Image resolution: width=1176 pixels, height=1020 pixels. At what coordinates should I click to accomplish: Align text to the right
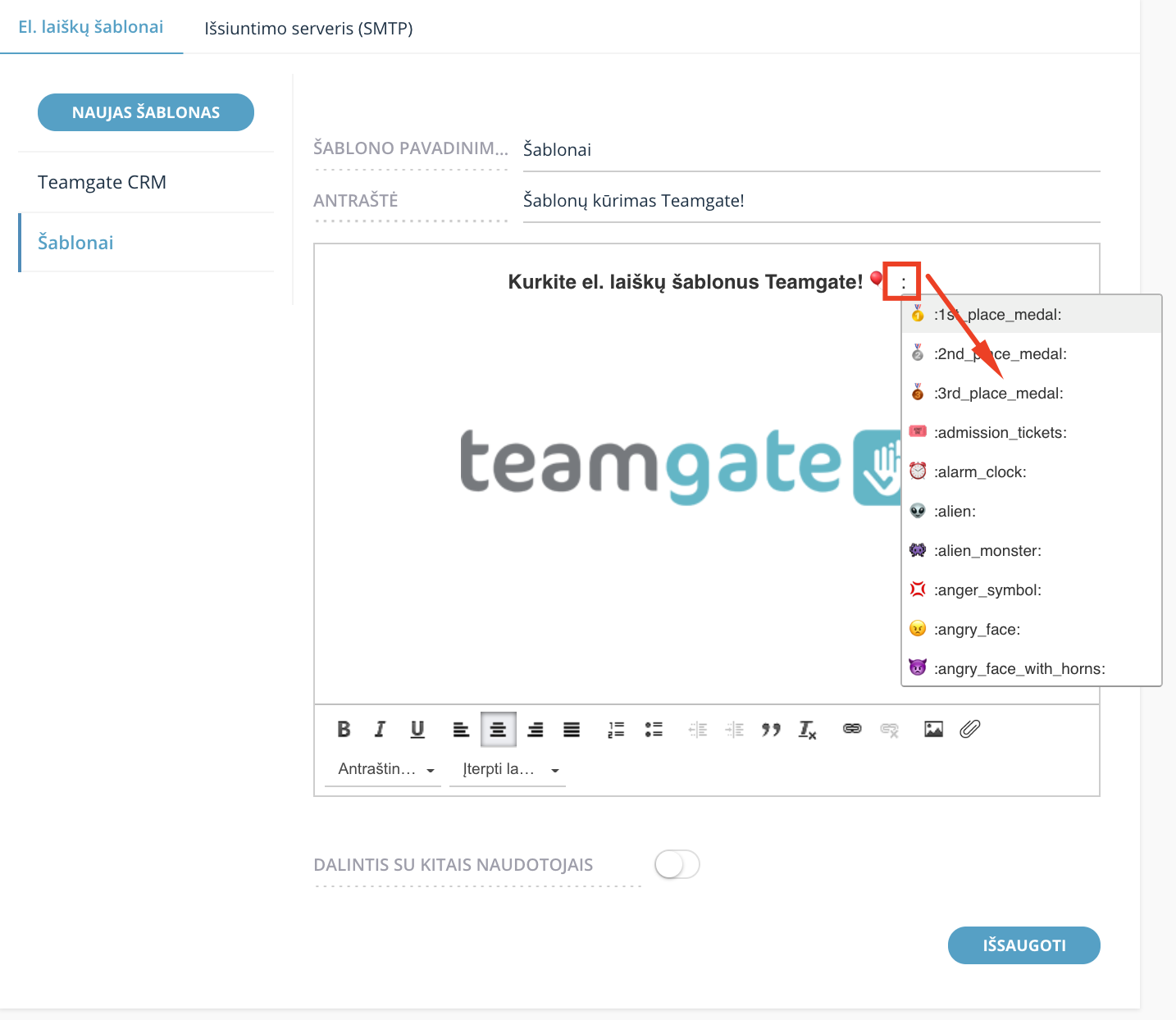coord(535,729)
